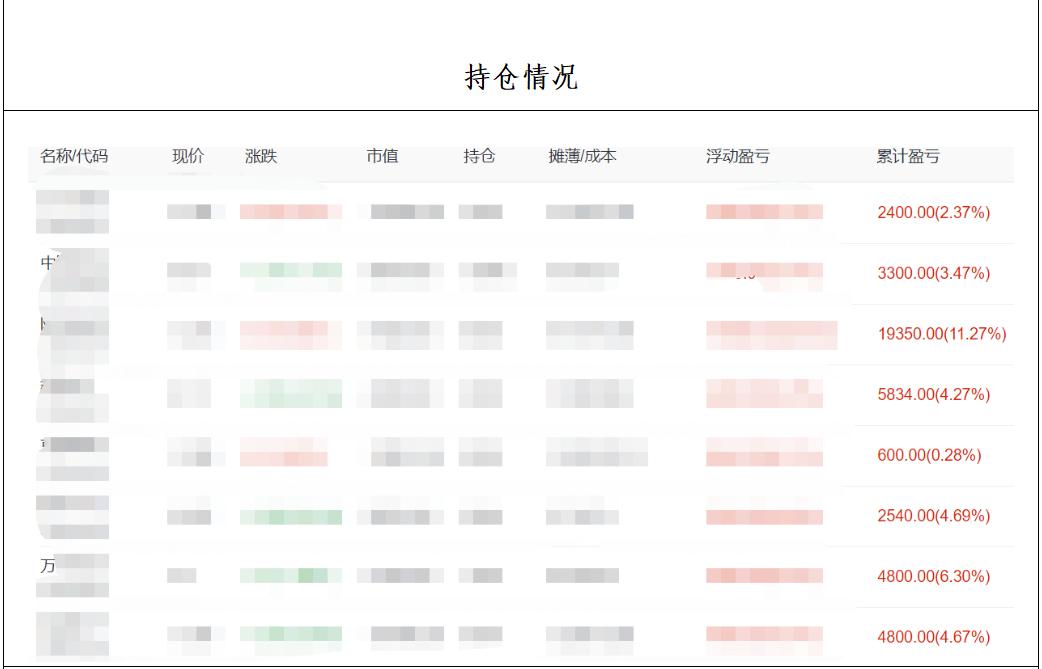
Task: Click the 持仓情况 title
Action: [519, 72]
